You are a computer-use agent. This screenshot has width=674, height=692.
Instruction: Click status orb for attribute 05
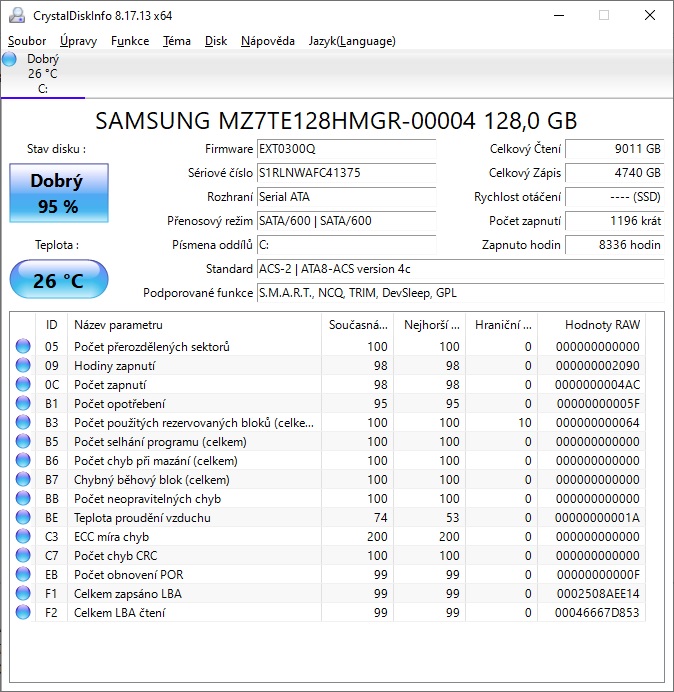point(23,346)
